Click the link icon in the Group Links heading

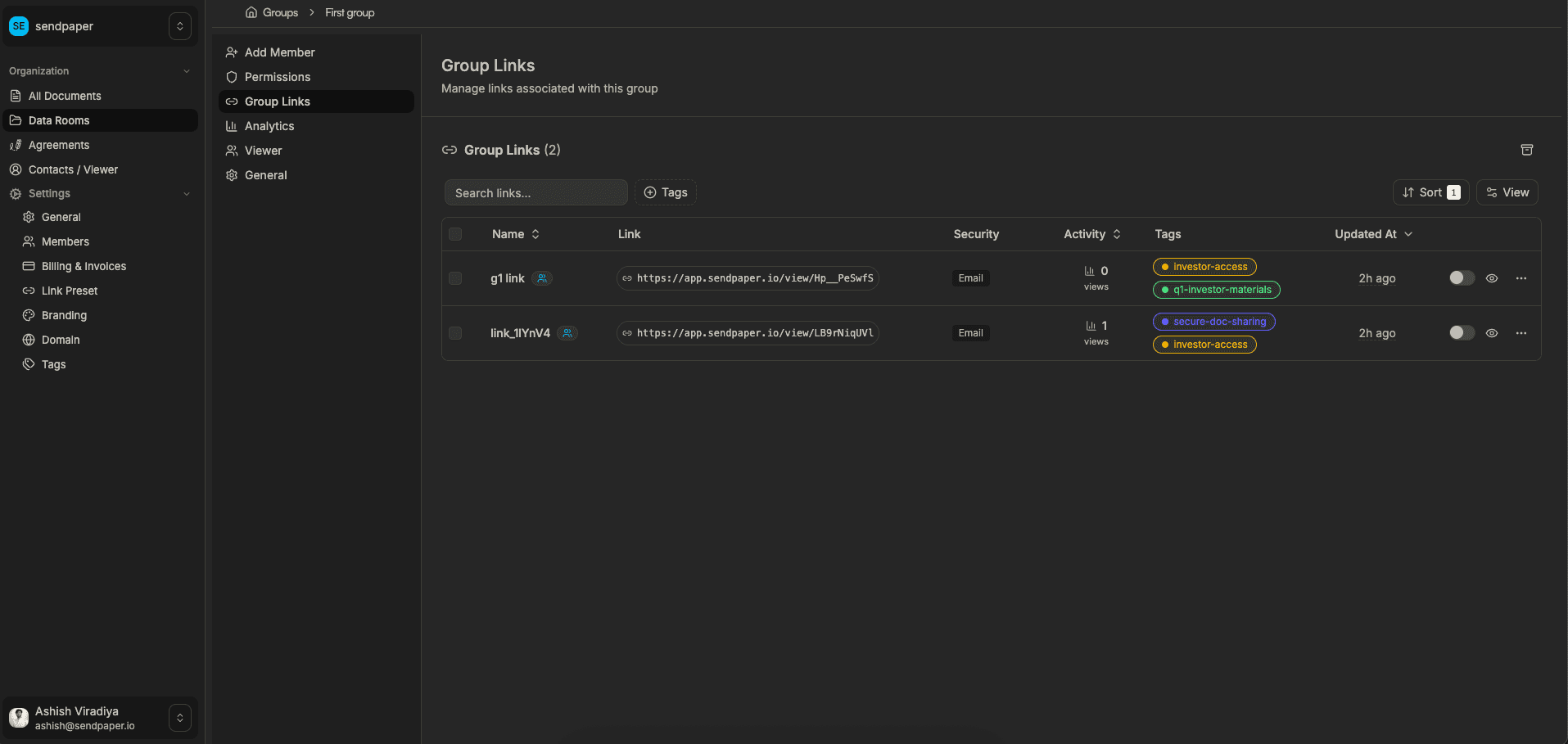coord(450,150)
